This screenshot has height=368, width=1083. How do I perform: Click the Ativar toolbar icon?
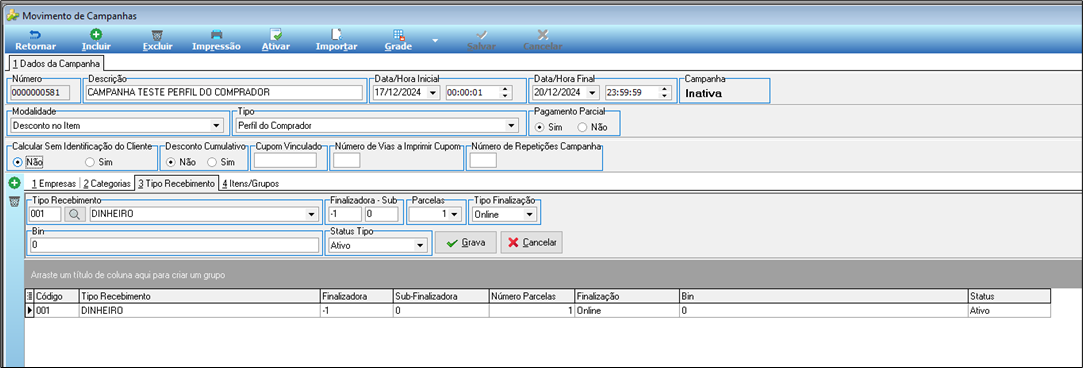click(276, 34)
